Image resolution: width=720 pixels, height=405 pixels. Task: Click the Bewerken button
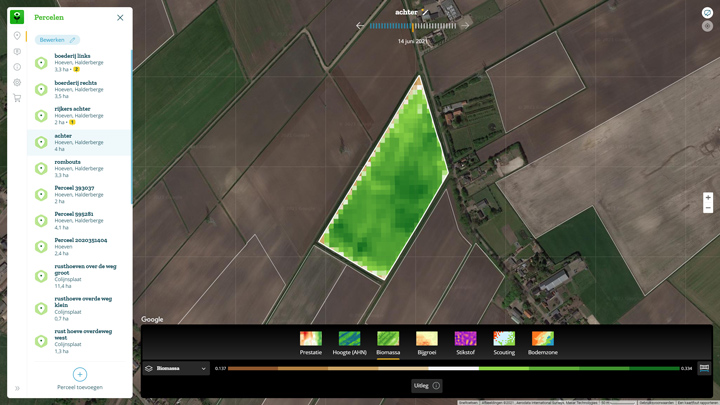pos(57,40)
